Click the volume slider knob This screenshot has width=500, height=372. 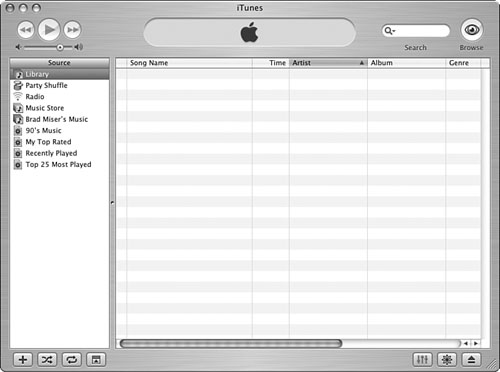(60, 47)
